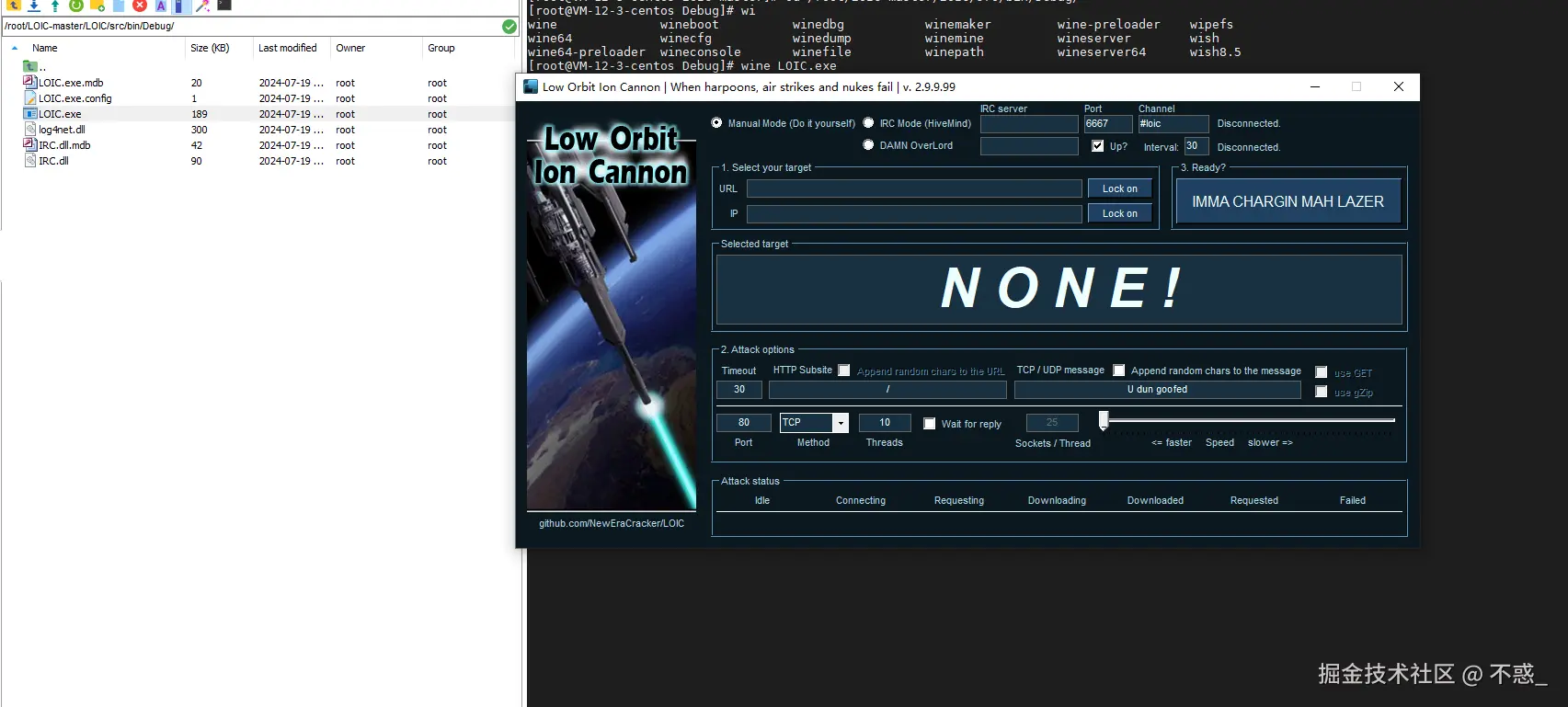Click the message field 'U dun goofed'
Viewport: 1568px width, 707px height.
[1157, 390]
